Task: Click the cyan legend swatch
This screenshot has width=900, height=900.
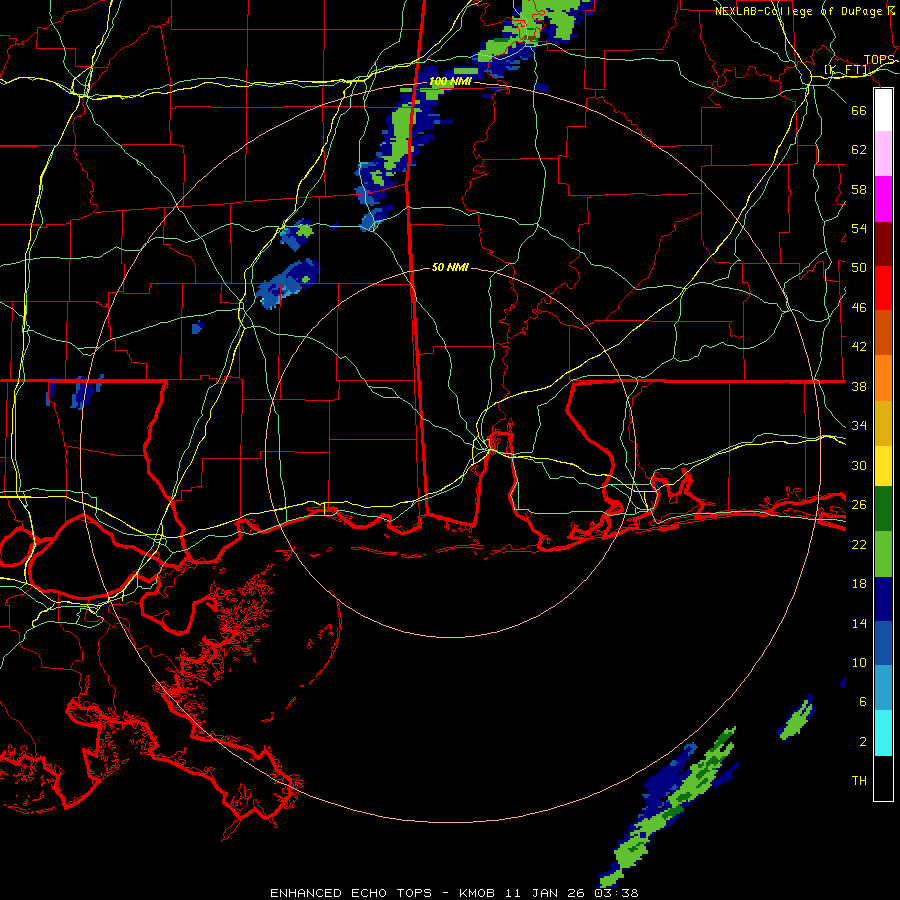Action: click(x=883, y=733)
